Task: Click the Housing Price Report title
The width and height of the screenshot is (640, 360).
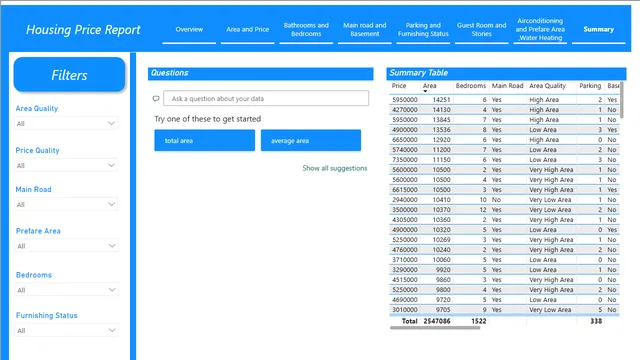Action: (83, 30)
